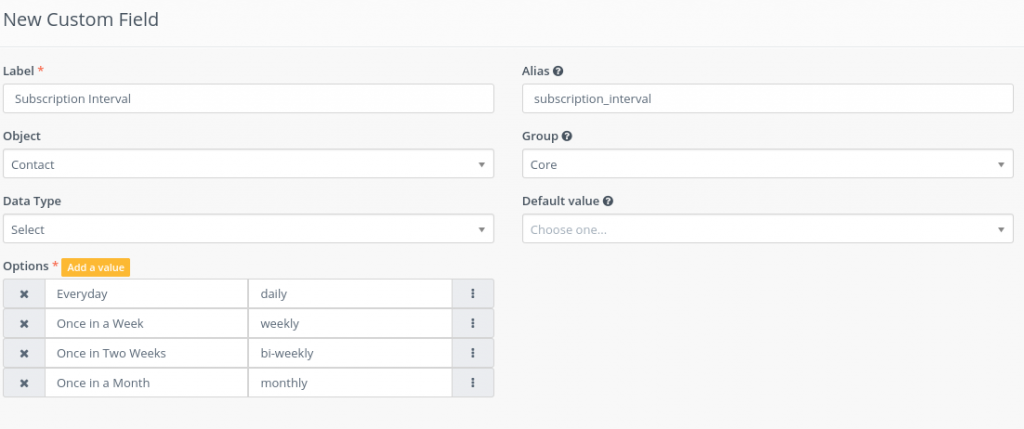Show help tooltip next to Group
The image size is (1024, 429).
click(x=567, y=136)
